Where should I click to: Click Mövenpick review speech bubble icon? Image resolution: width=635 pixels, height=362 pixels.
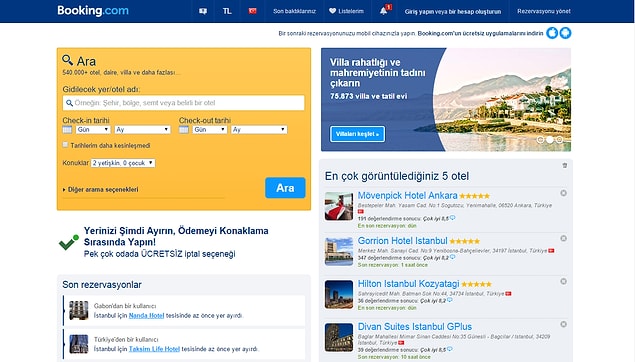point(452,218)
